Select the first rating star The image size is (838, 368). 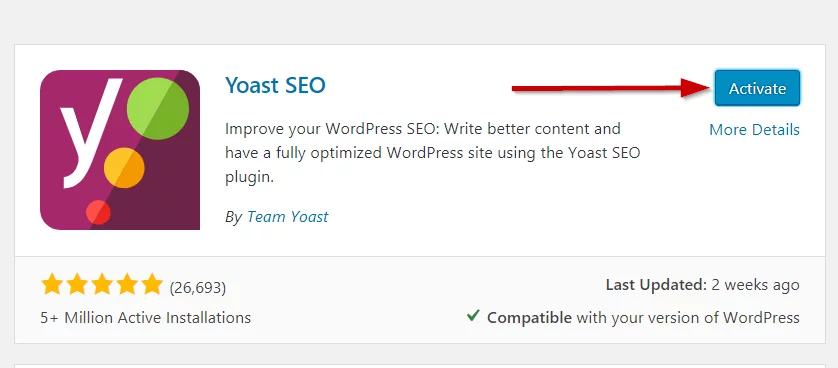pos(52,284)
